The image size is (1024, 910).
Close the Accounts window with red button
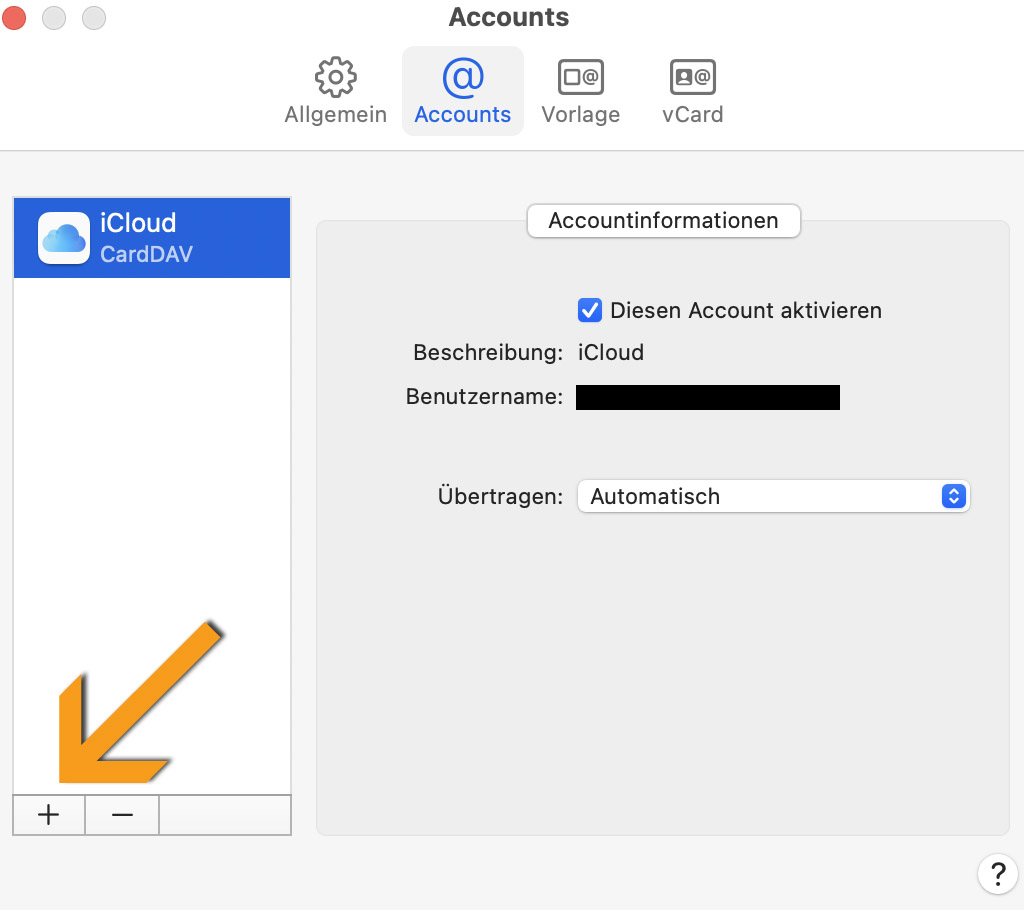[14, 18]
